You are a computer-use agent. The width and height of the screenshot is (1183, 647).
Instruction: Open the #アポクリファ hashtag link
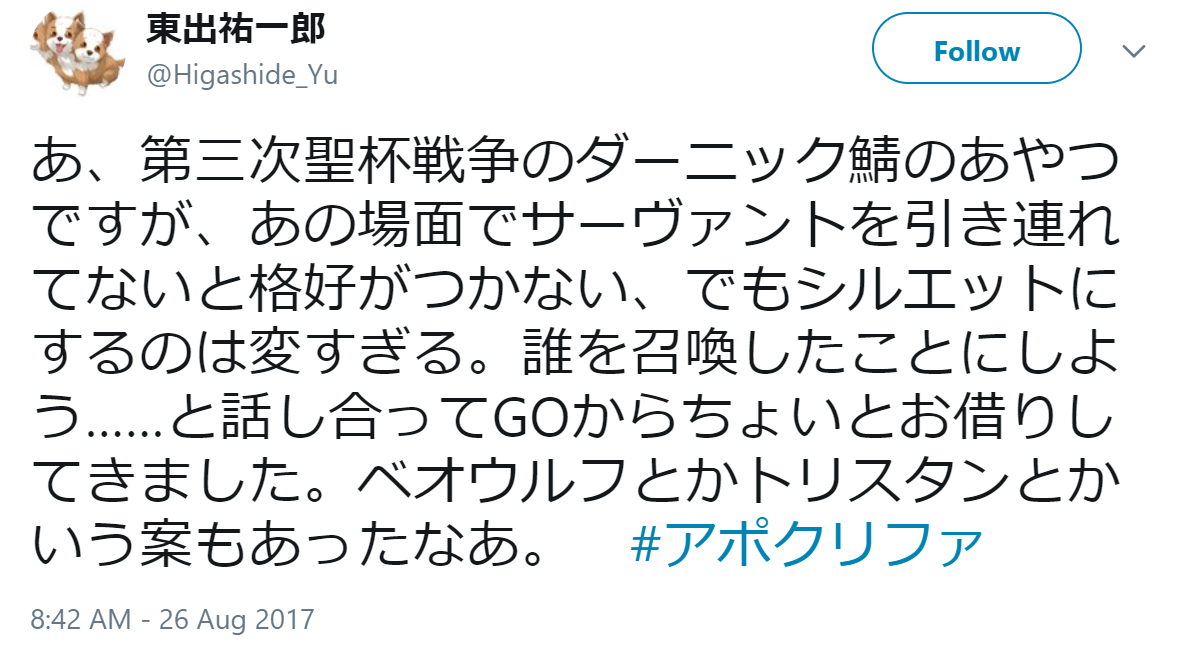click(x=807, y=544)
